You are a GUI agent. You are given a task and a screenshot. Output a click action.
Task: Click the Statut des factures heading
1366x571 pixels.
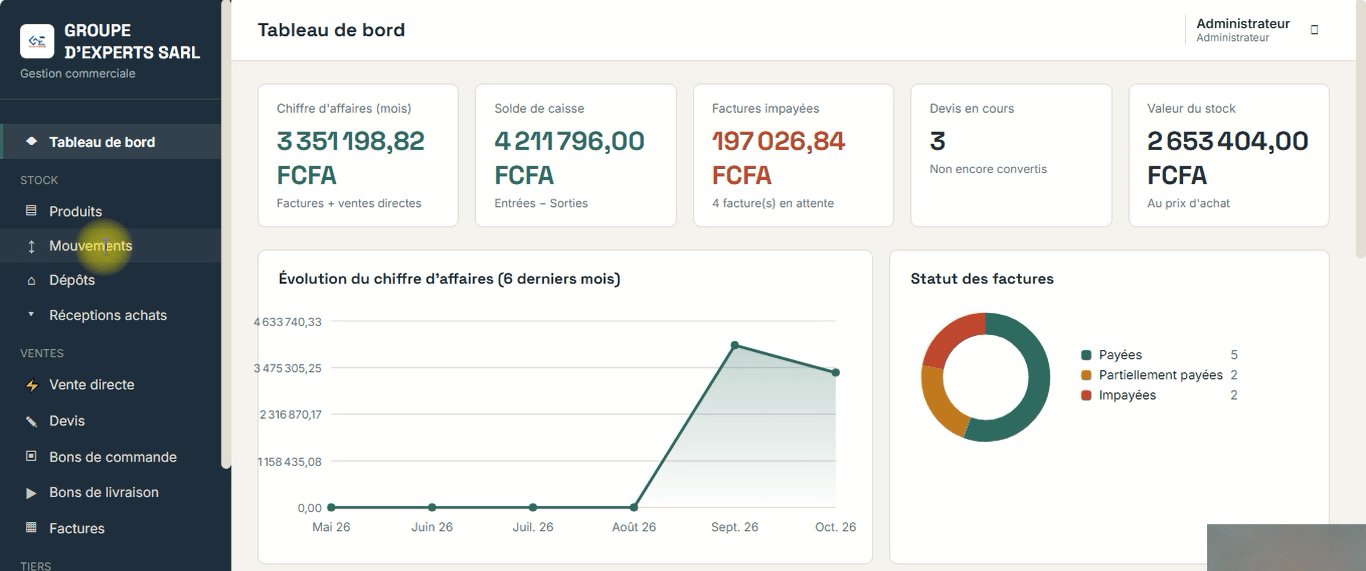982,279
